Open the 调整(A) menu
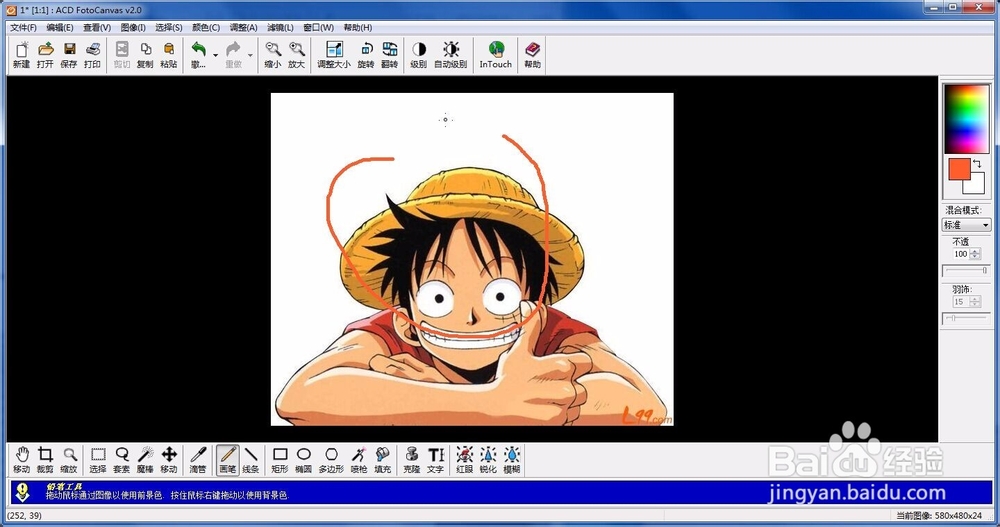 pos(244,27)
